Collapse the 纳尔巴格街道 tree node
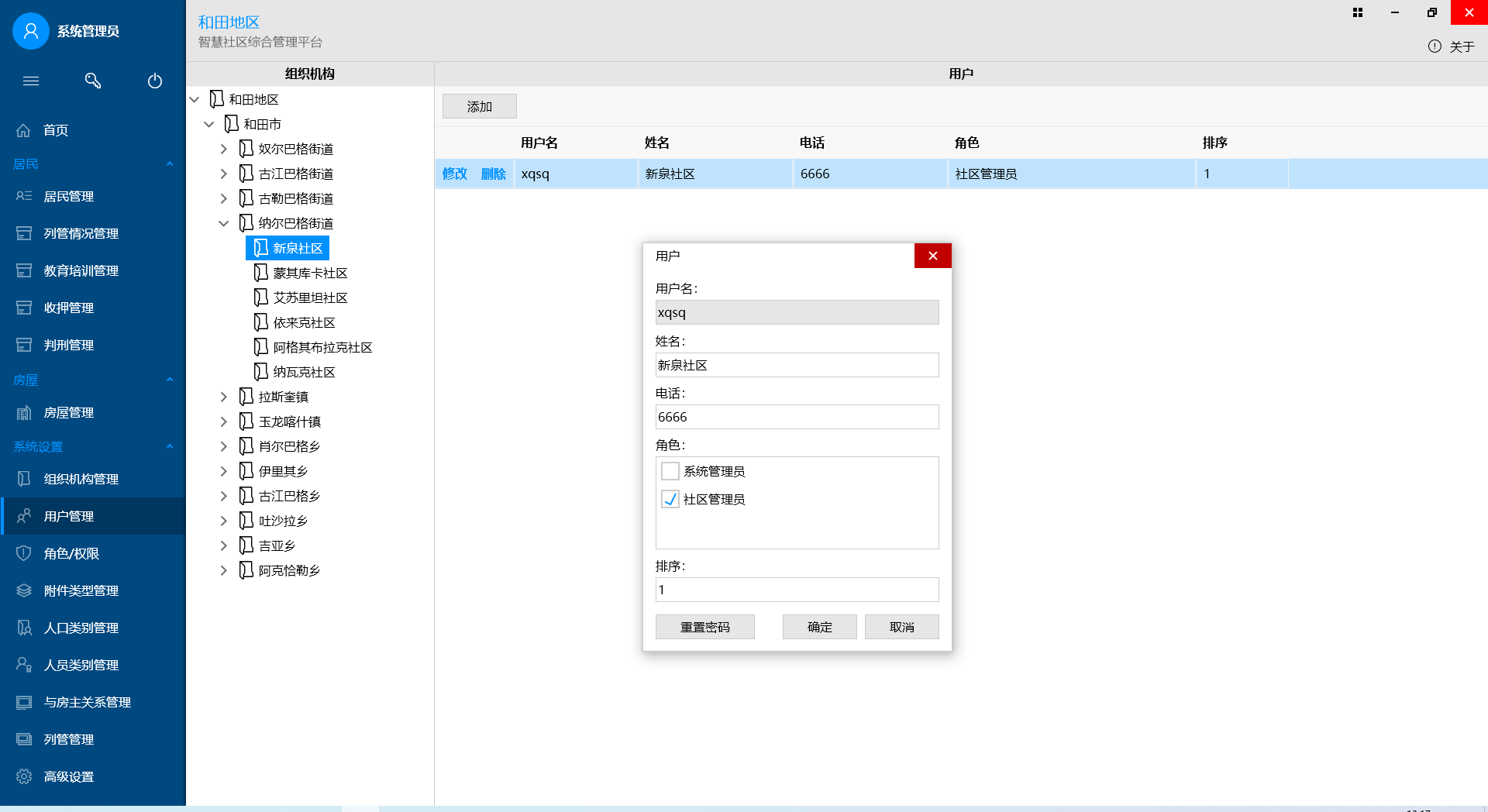The image size is (1488, 812). (x=224, y=223)
